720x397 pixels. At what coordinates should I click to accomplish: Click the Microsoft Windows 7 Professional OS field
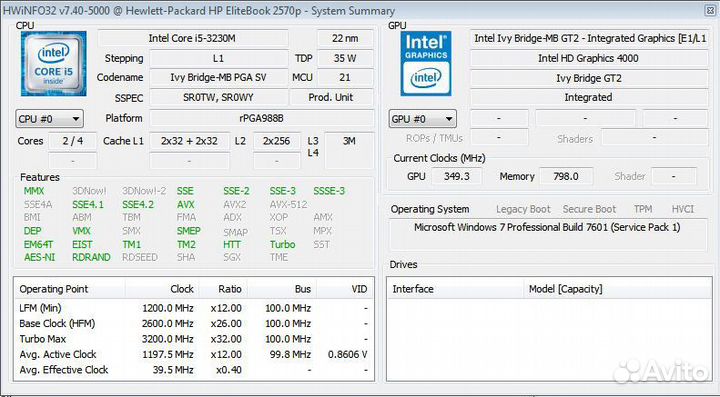point(547,234)
